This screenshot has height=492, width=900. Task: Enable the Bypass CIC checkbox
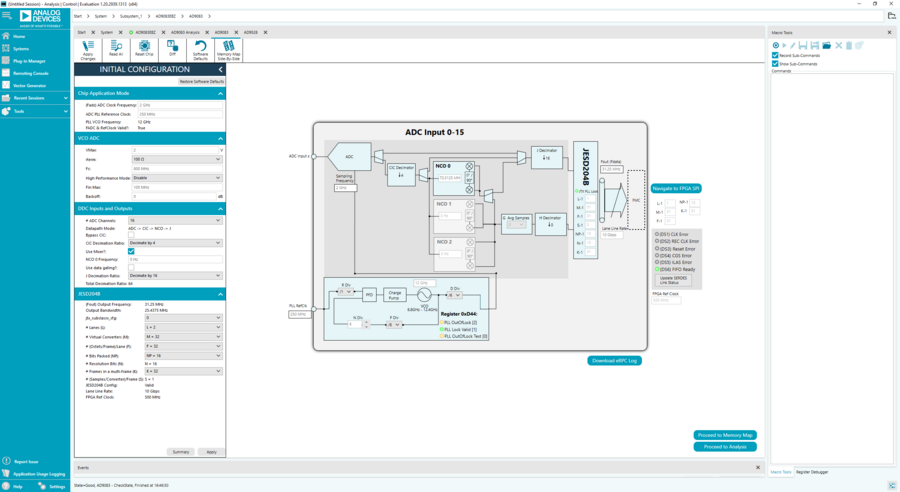pos(131,235)
